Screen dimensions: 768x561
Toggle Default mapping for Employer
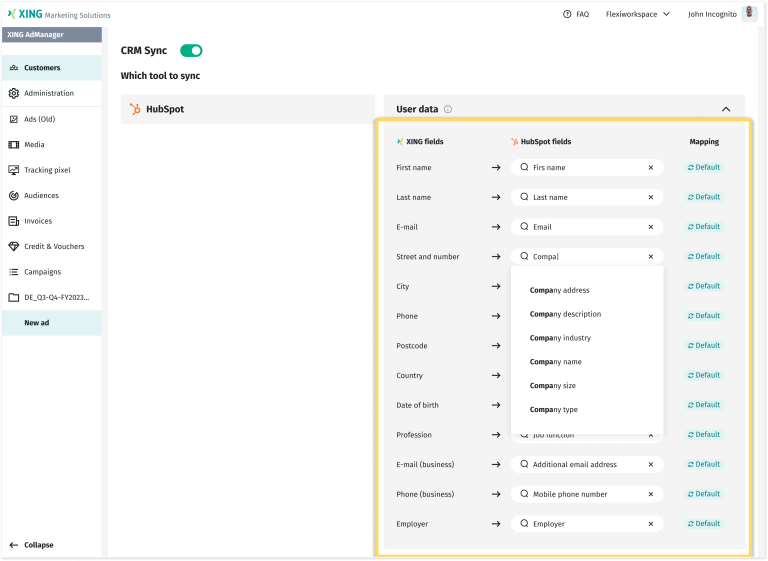tap(704, 524)
